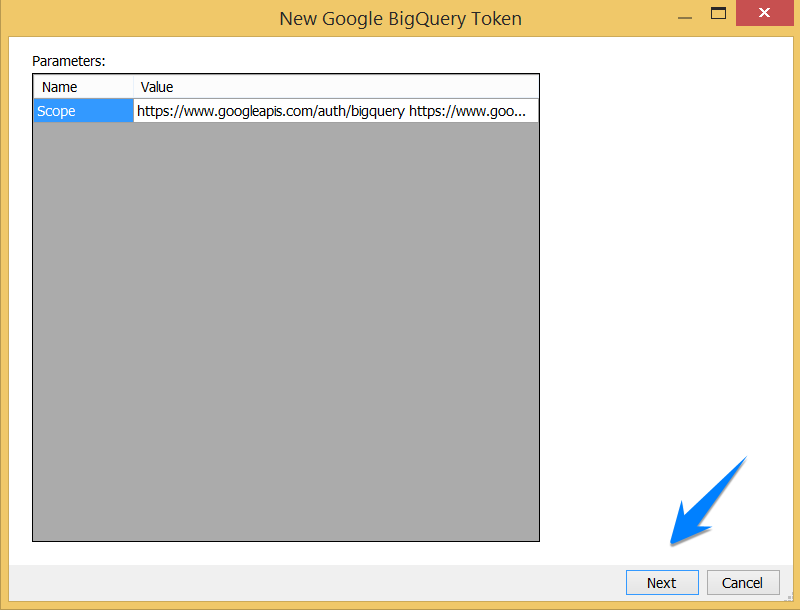The image size is (800, 610).
Task: Select the Scope parameter name cell
Action: point(83,111)
